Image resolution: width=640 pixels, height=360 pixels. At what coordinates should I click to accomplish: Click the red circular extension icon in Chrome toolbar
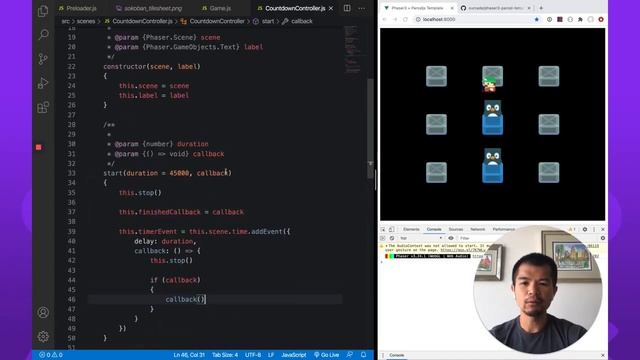[x=601, y=19]
